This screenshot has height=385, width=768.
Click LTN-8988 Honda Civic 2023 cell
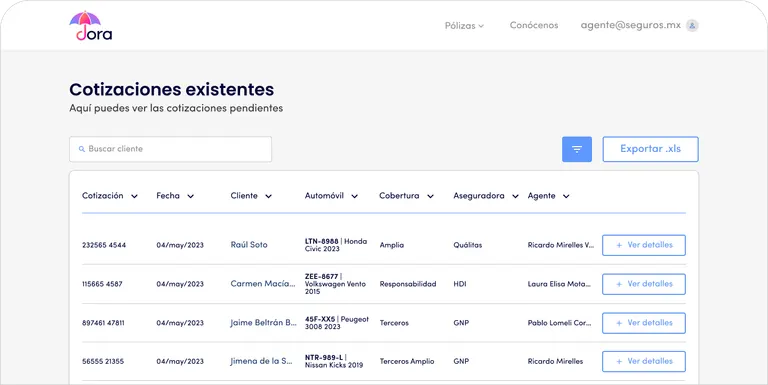(x=336, y=245)
